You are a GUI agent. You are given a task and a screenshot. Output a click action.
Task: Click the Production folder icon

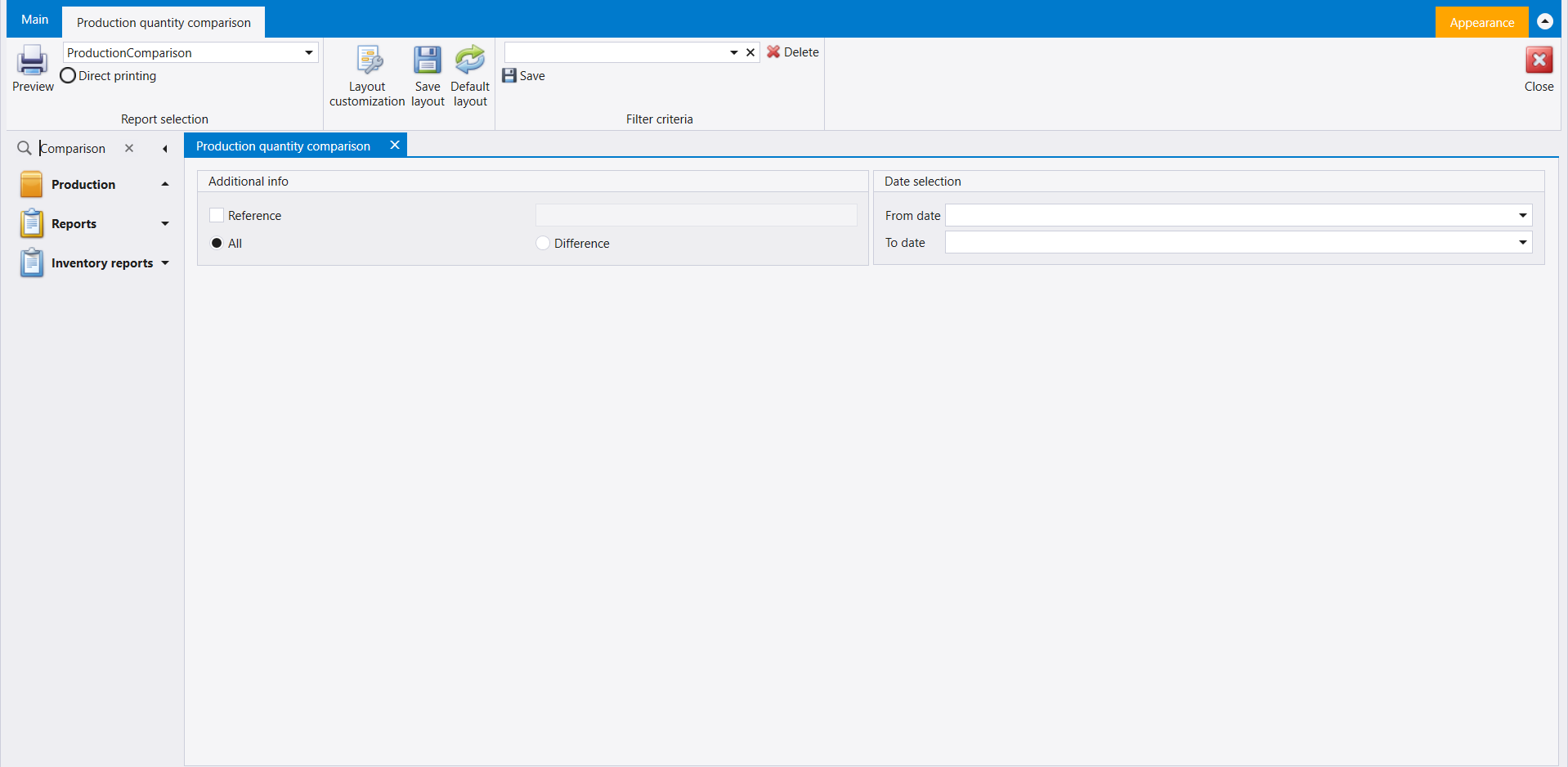point(31,184)
